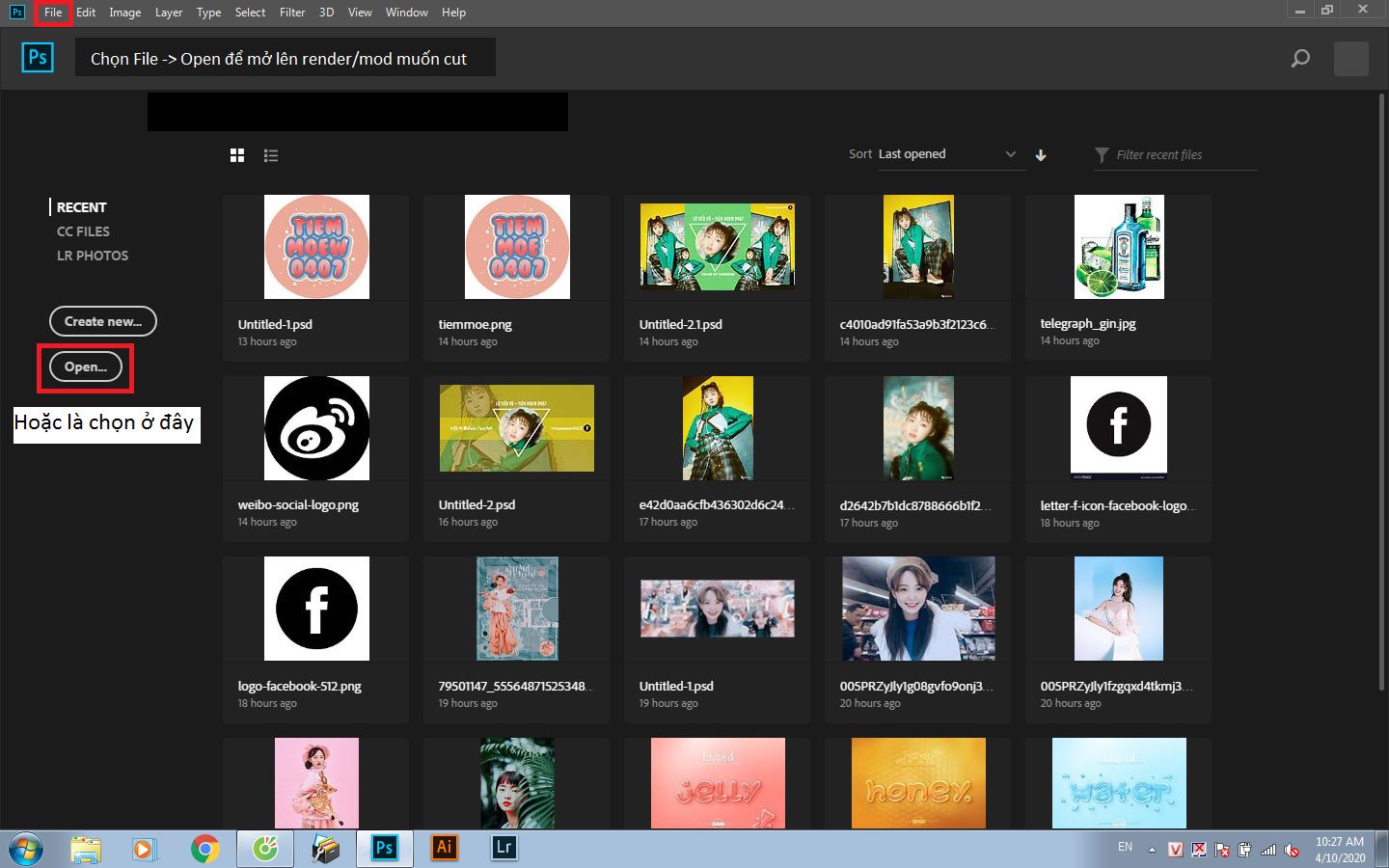Open the Filter menu

[292, 13]
